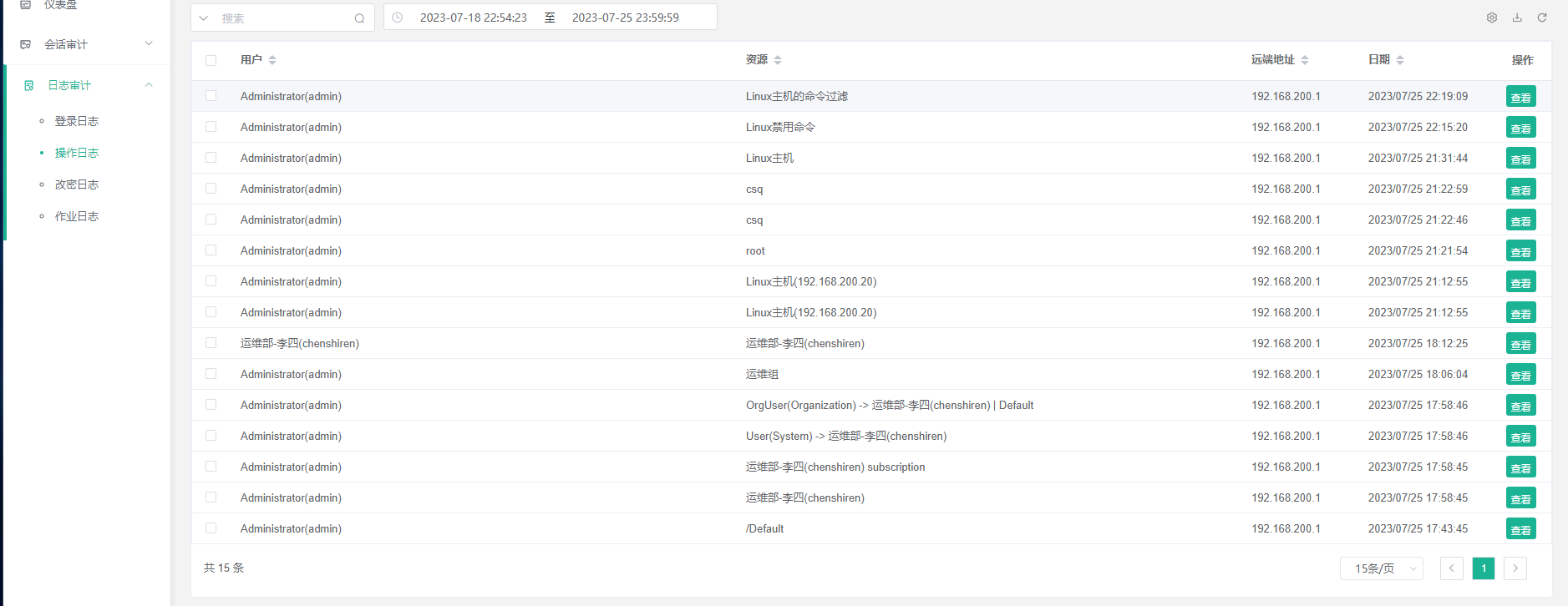1568x606 pixels.
Task: Open 作业日志 menu item
Action: tap(77, 216)
